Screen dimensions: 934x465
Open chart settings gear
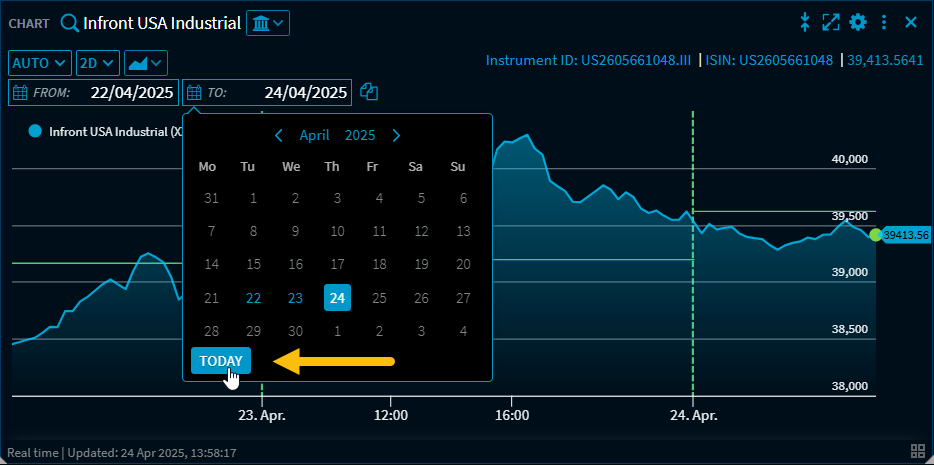[x=857, y=22]
